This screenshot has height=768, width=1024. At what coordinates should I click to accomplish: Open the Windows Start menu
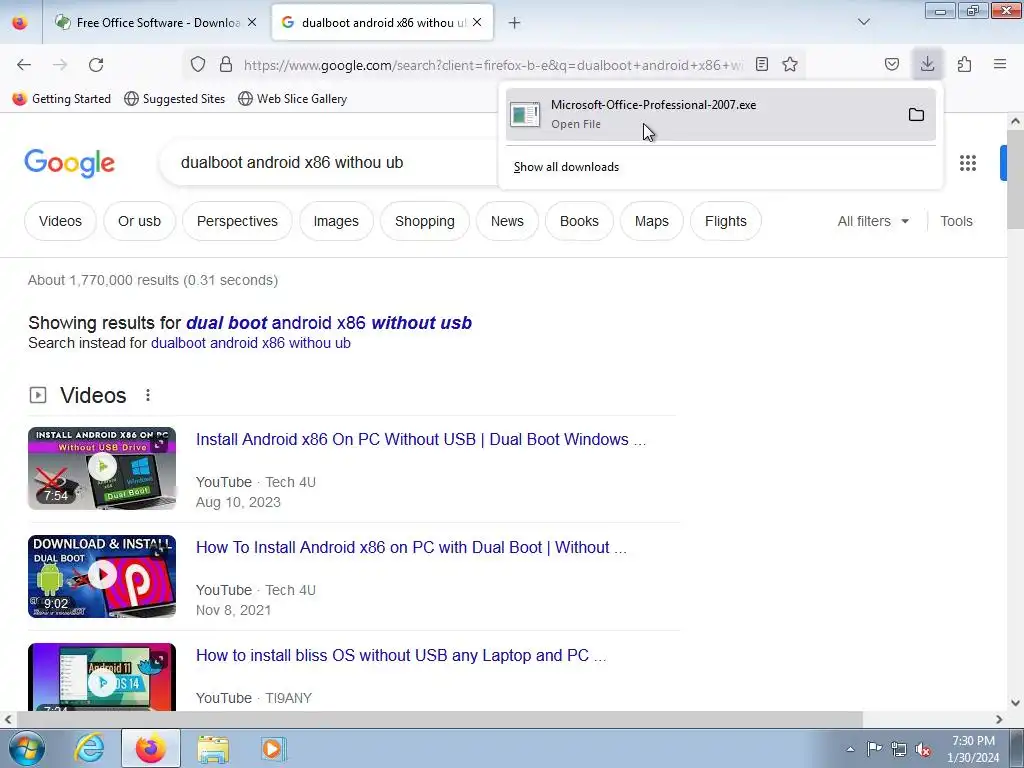click(x=27, y=748)
